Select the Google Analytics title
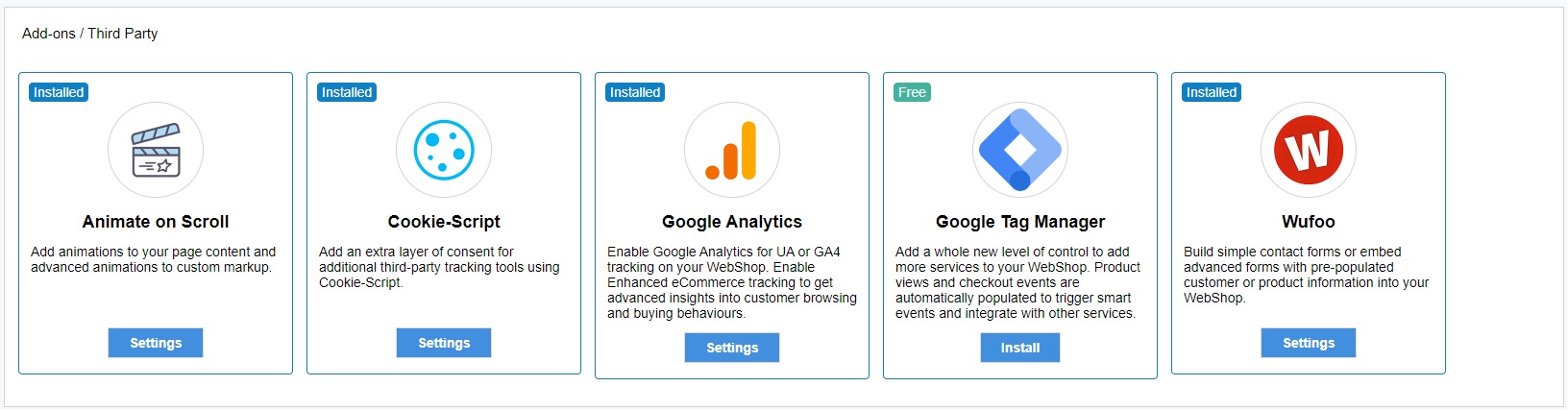Viewport: 1568px width, 410px height. coord(732,222)
